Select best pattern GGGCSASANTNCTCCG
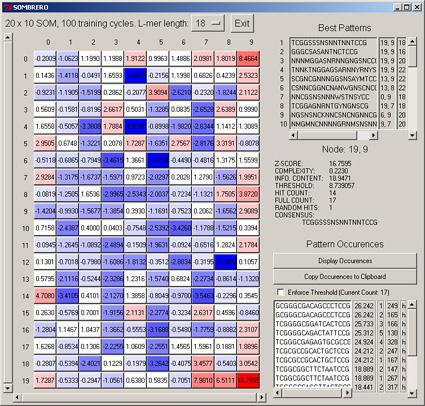Viewport: 425px width, 406px height. pos(333,52)
